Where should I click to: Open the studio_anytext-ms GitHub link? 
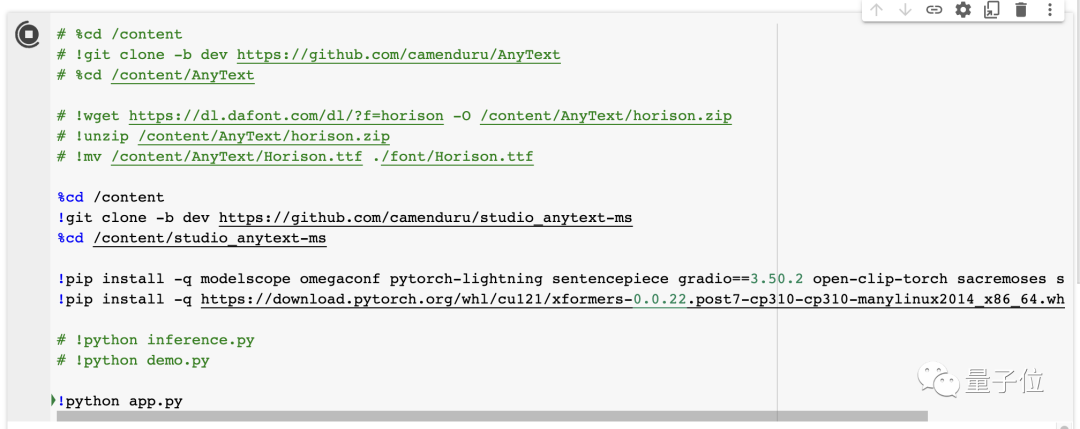[425, 218]
